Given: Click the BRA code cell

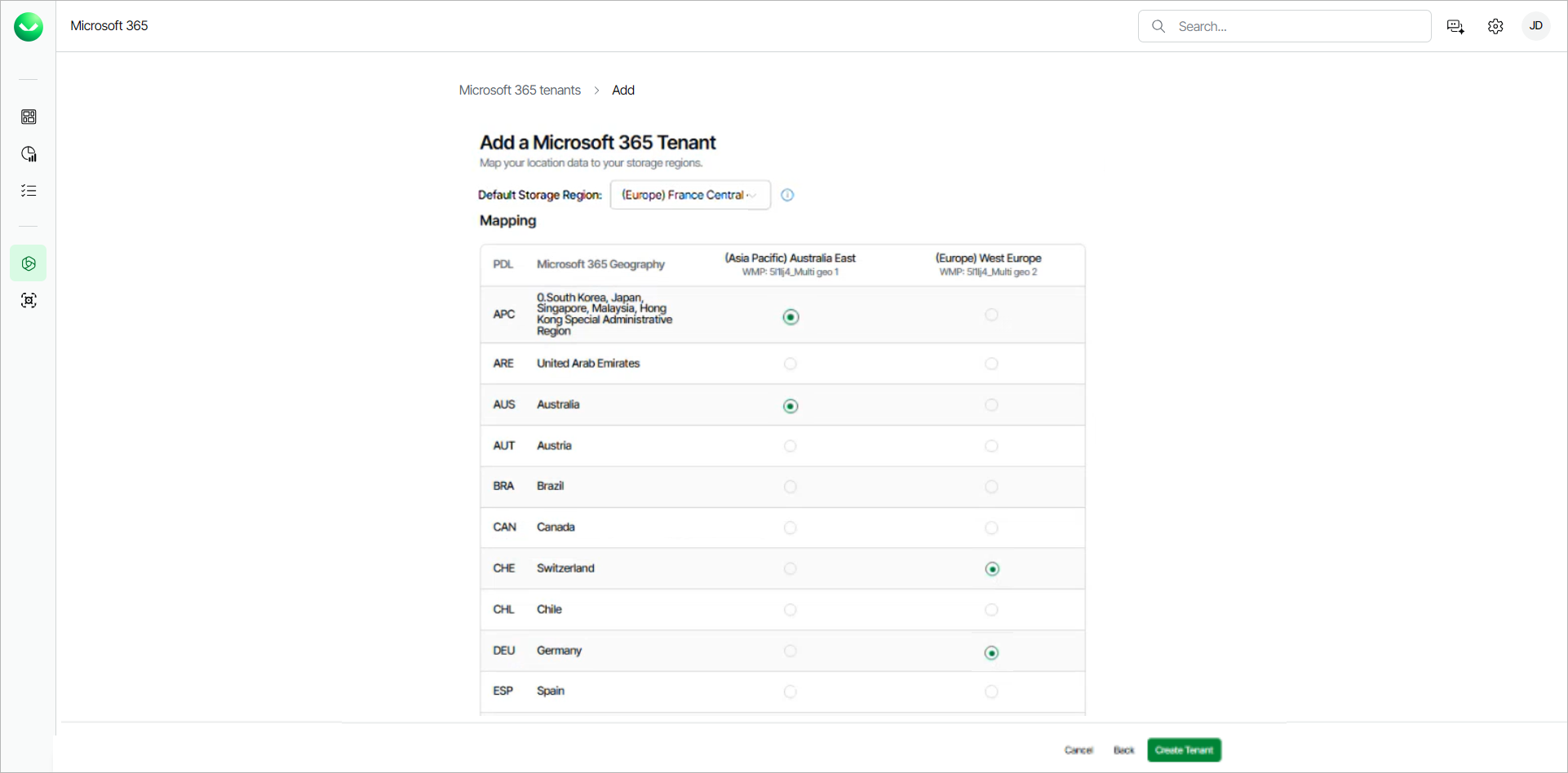Looking at the screenshot, I should click(503, 486).
